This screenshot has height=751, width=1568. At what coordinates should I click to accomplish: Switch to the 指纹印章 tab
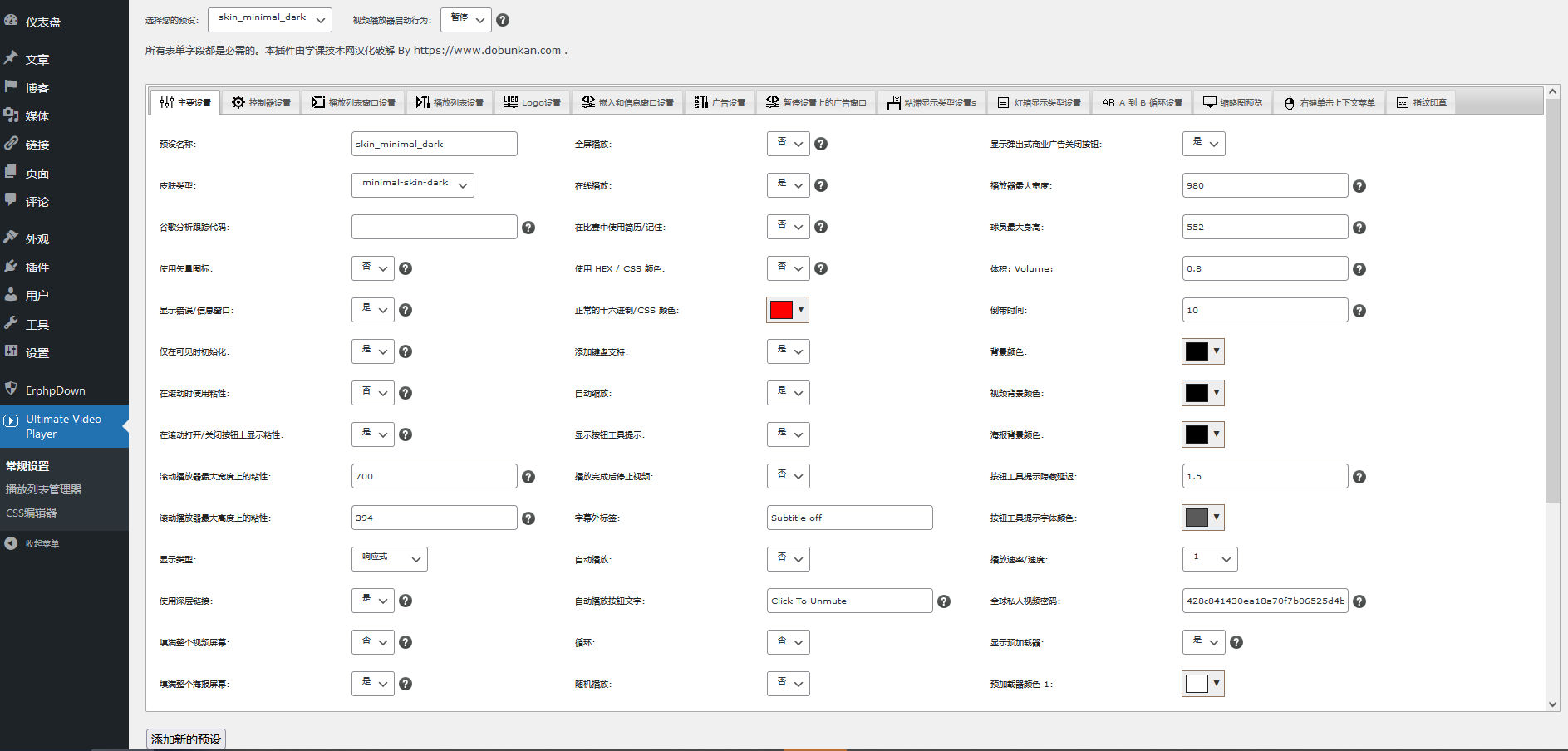[x=1421, y=102]
